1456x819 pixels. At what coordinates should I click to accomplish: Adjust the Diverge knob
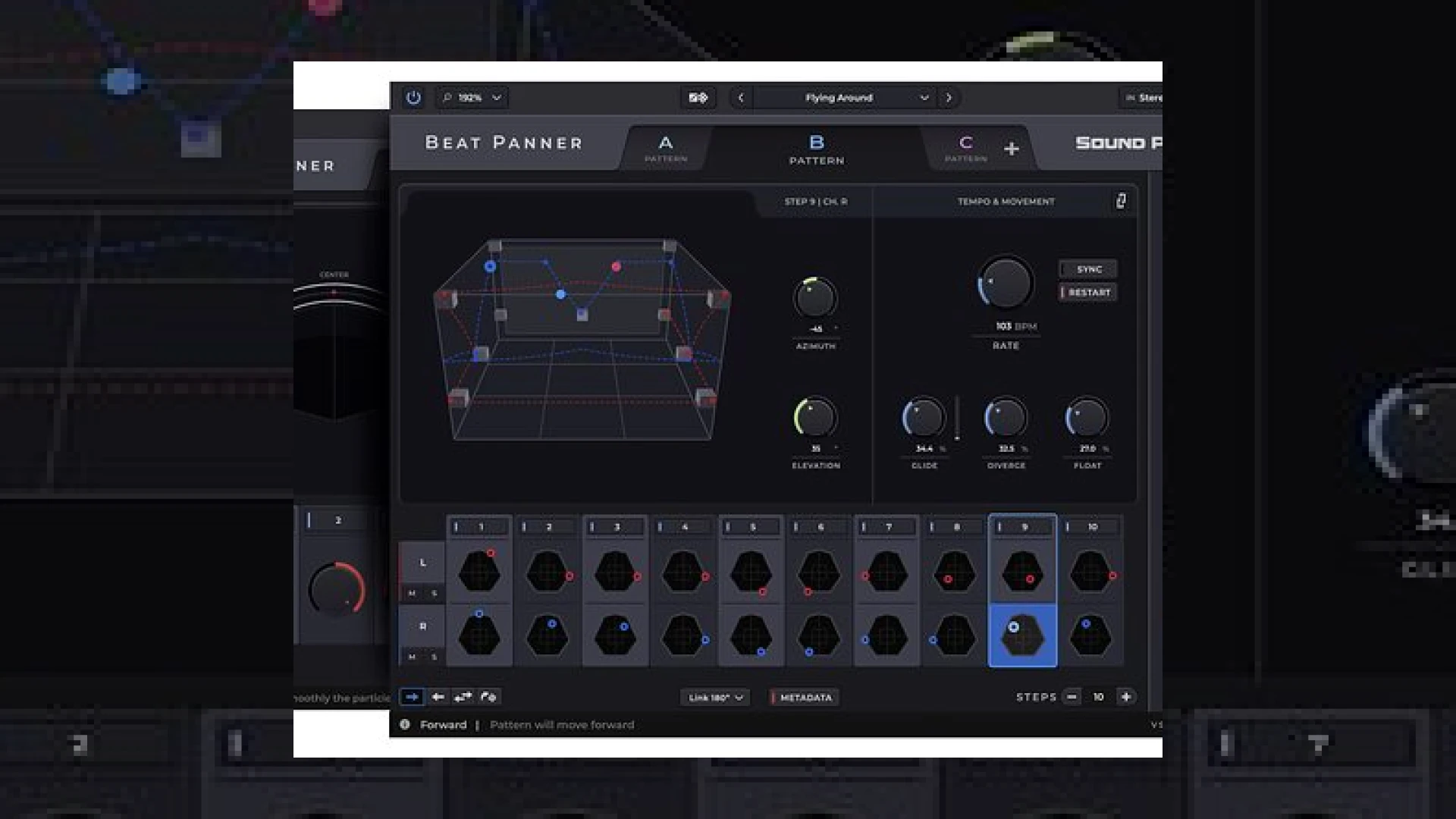1006,417
